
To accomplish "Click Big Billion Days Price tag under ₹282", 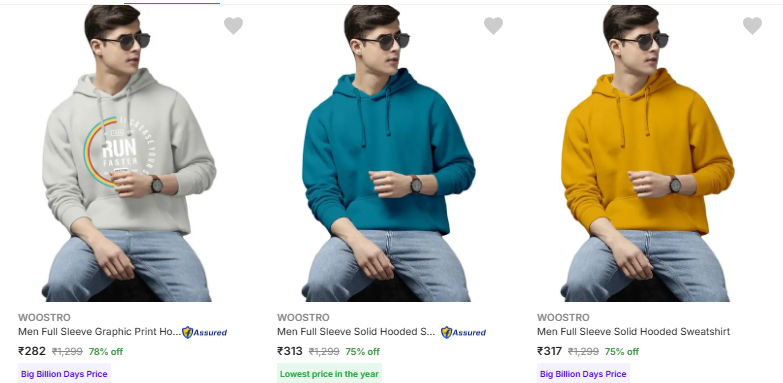I will tap(64, 374).
